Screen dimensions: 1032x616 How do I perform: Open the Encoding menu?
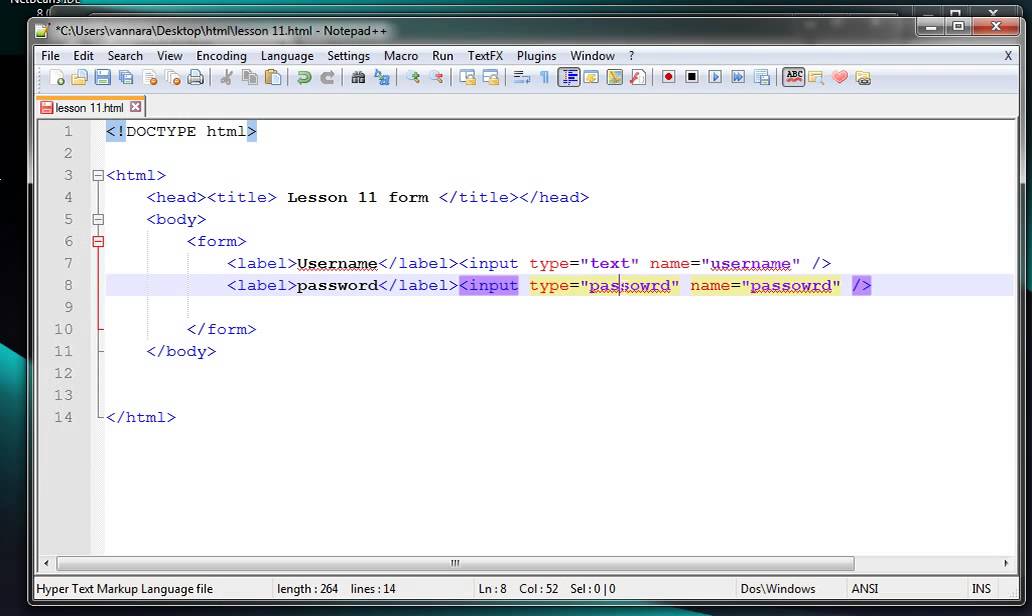(x=221, y=56)
